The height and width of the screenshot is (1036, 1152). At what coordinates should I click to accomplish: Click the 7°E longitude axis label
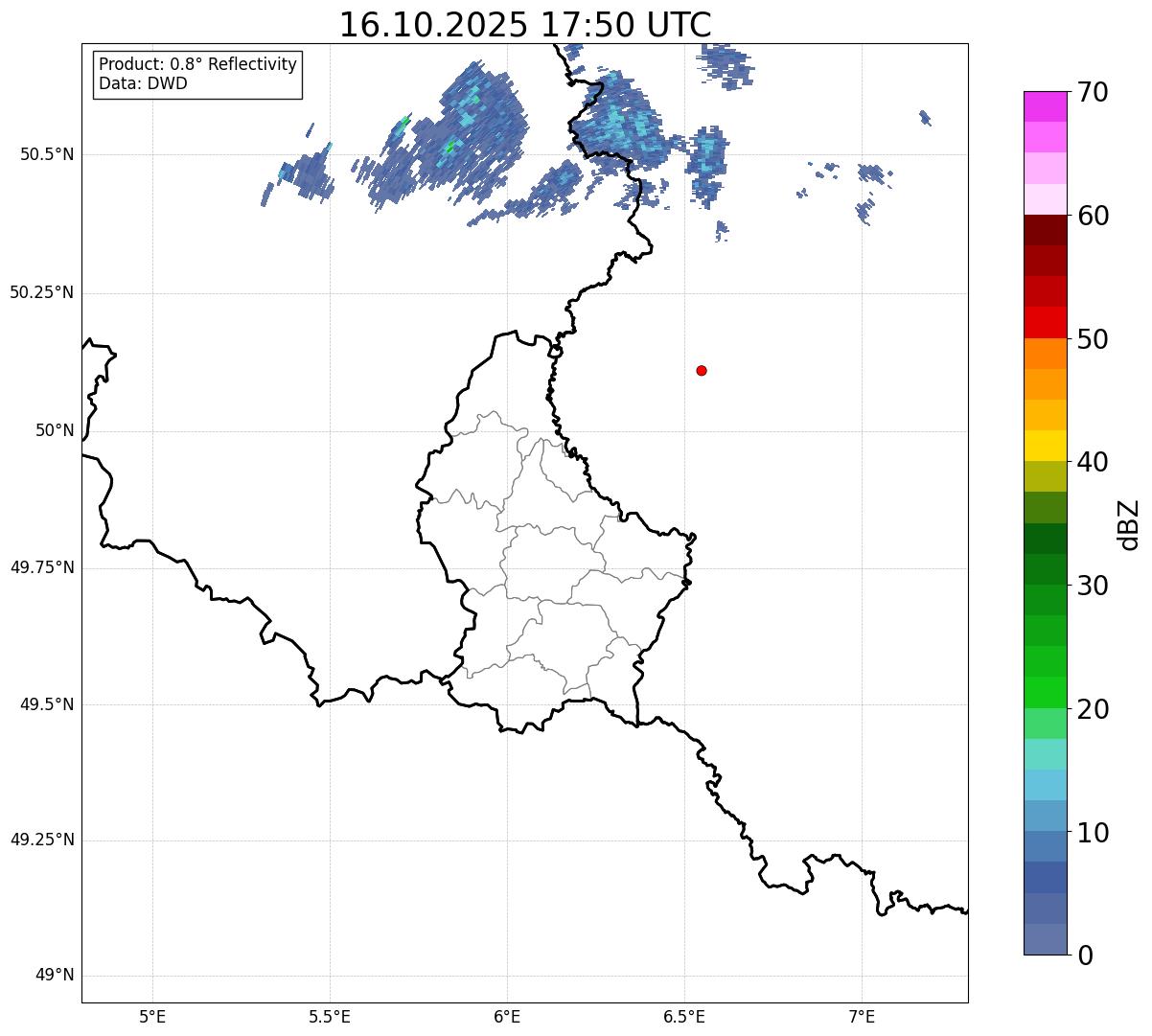click(x=862, y=1016)
